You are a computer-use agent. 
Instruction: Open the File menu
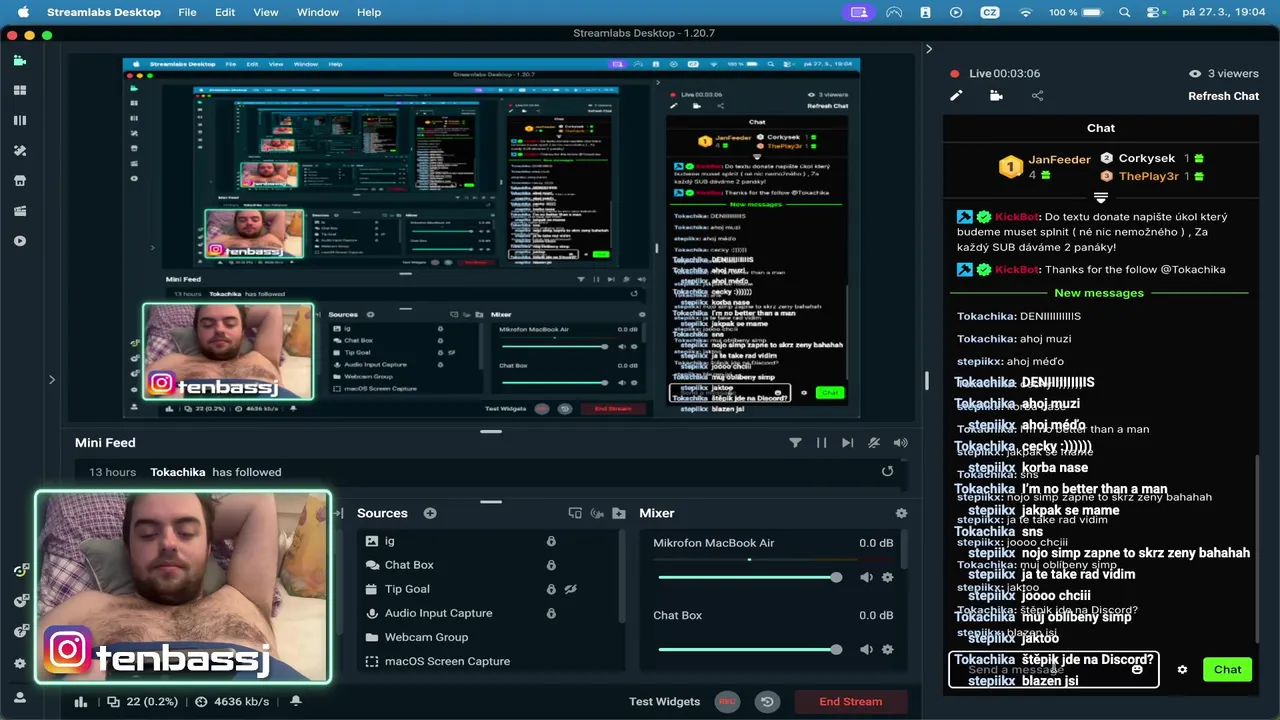[187, 12]
